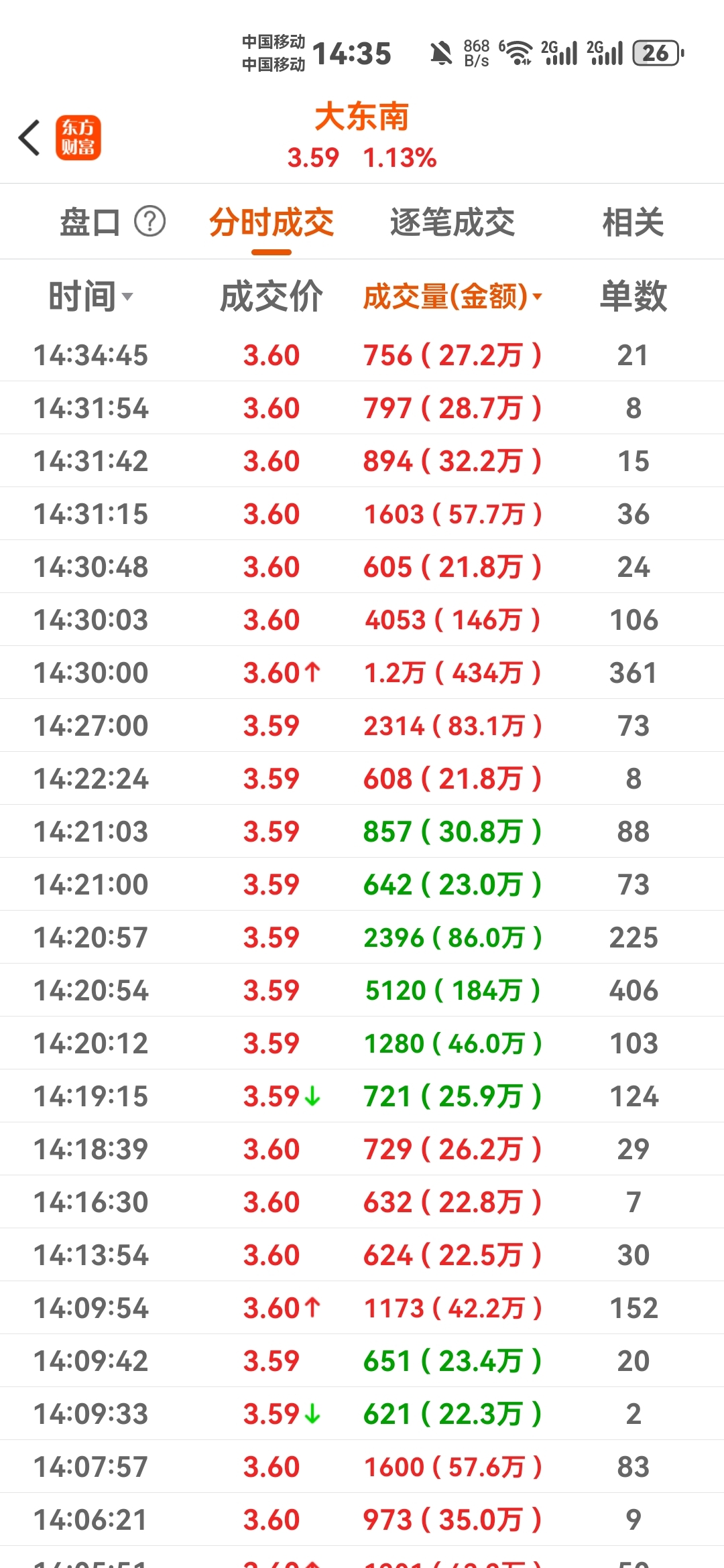Open the 相关 tab

coord(633,222)
